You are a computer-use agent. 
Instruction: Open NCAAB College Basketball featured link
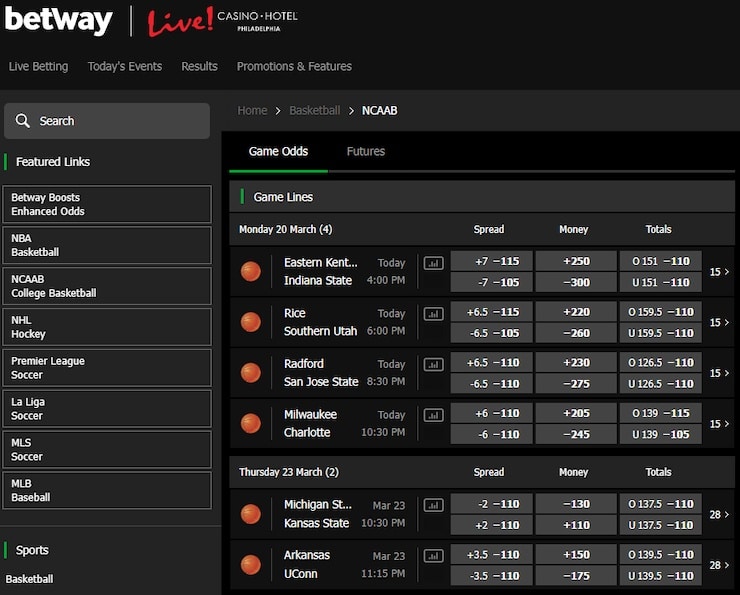coord(107,286)
